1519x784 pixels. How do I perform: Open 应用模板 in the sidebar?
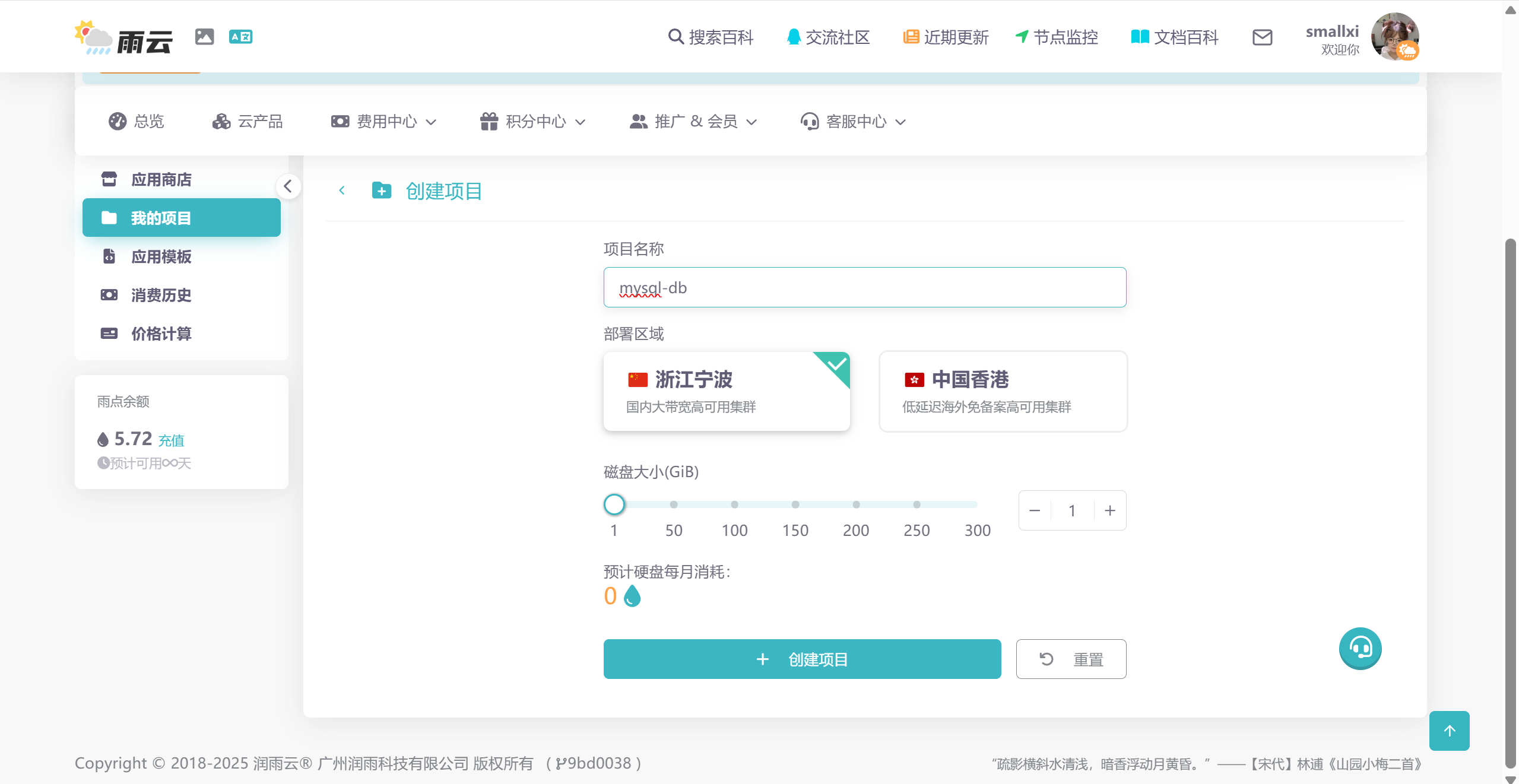tap(161, 256)
